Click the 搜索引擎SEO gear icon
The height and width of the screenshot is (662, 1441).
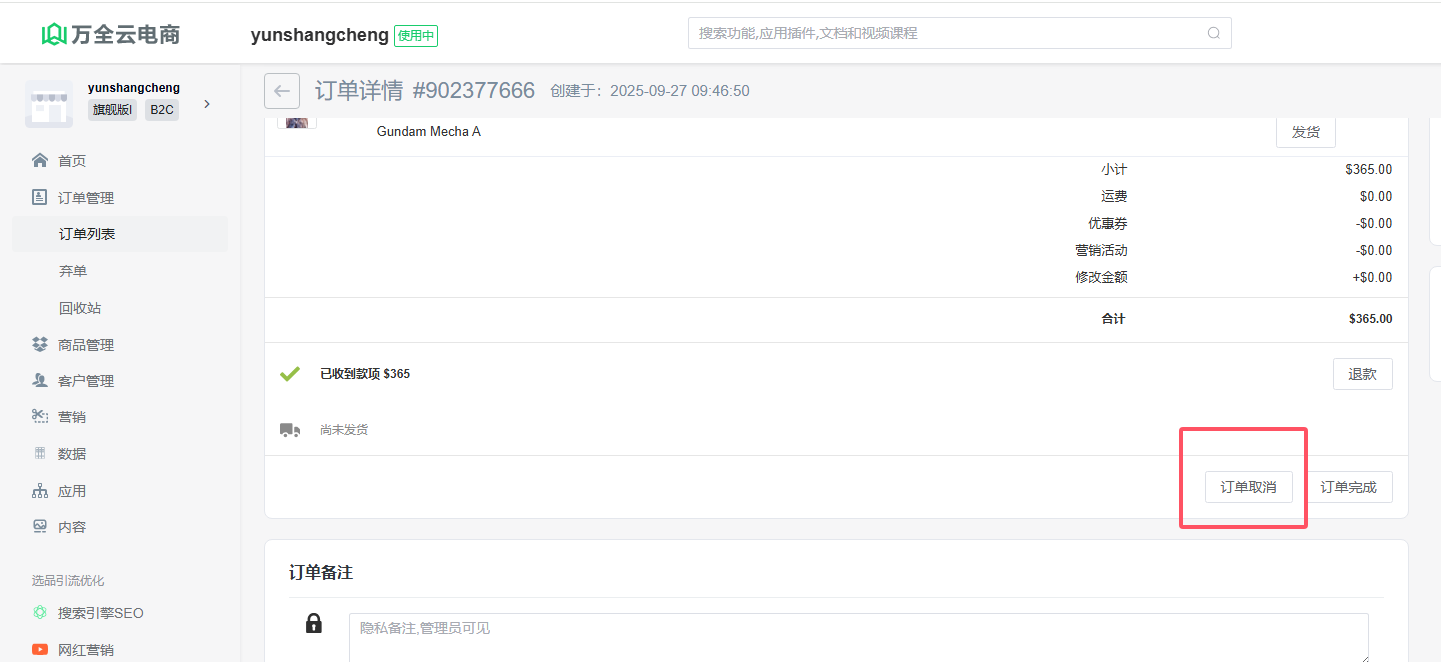[x=40, y=613]
